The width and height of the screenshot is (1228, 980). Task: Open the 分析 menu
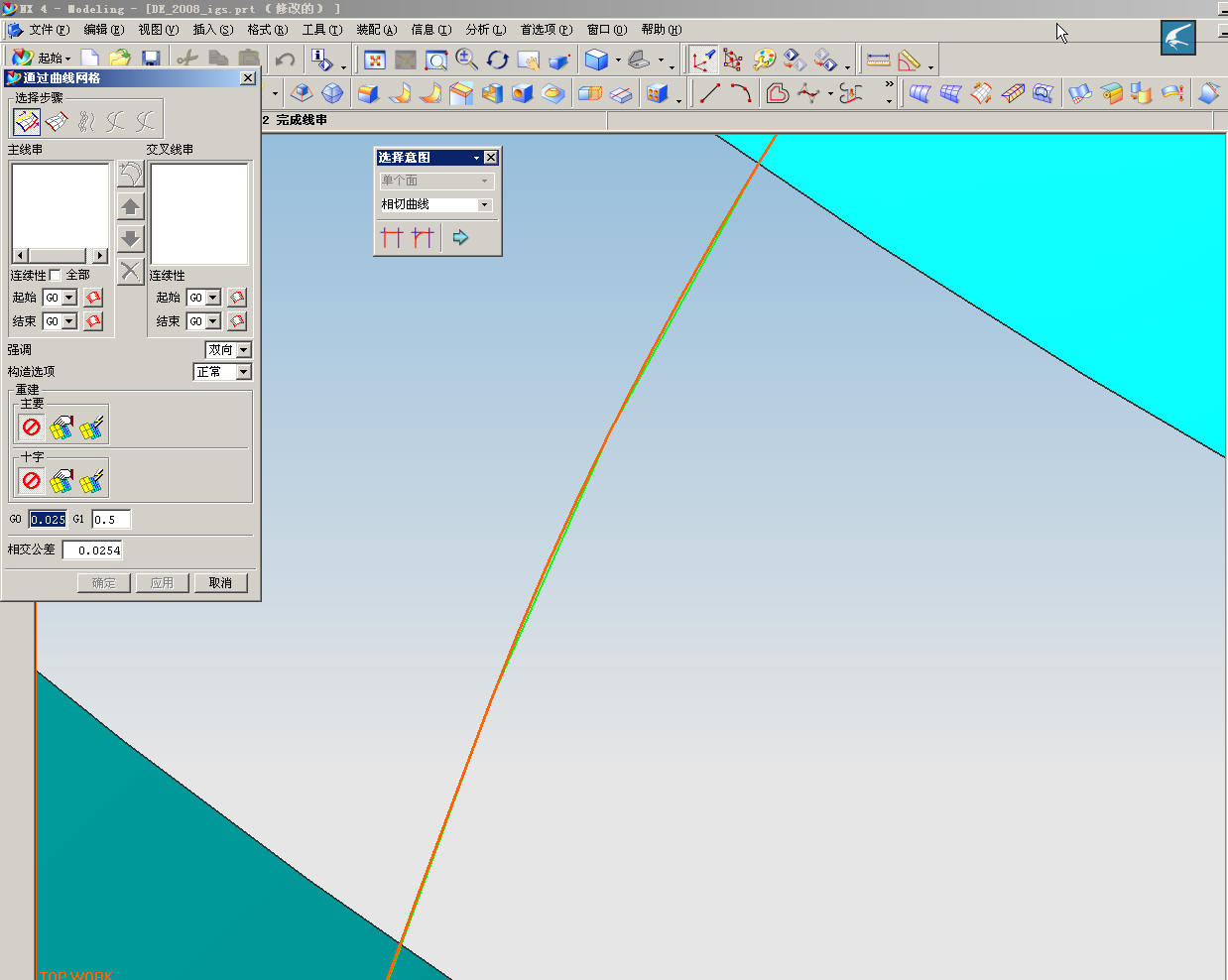tap(486, 30)
